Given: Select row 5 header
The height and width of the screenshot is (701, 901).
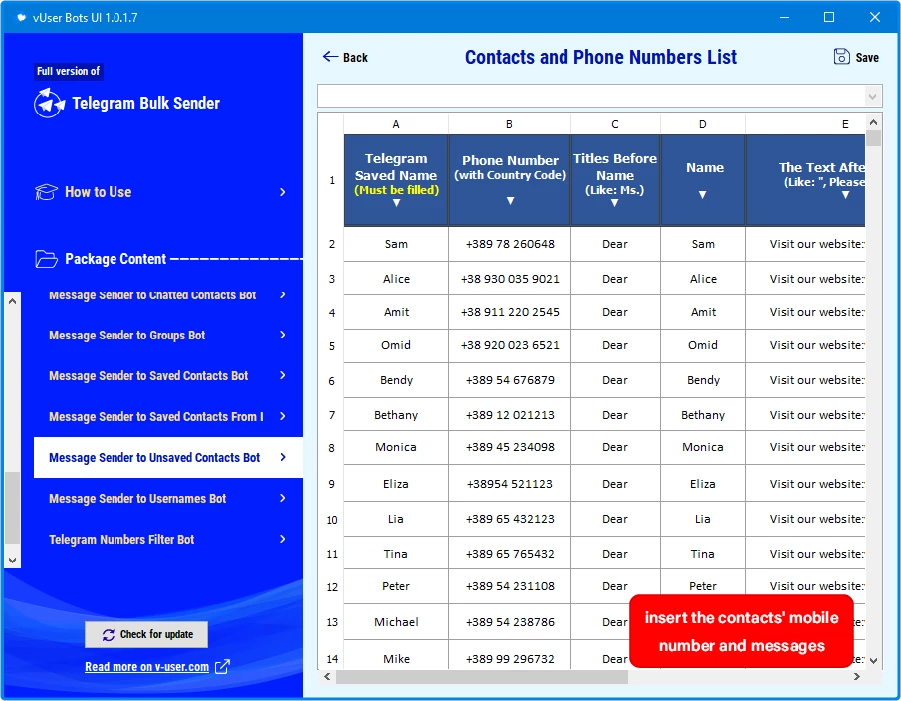Looking at the screenshot, I should tap(332, 346).
